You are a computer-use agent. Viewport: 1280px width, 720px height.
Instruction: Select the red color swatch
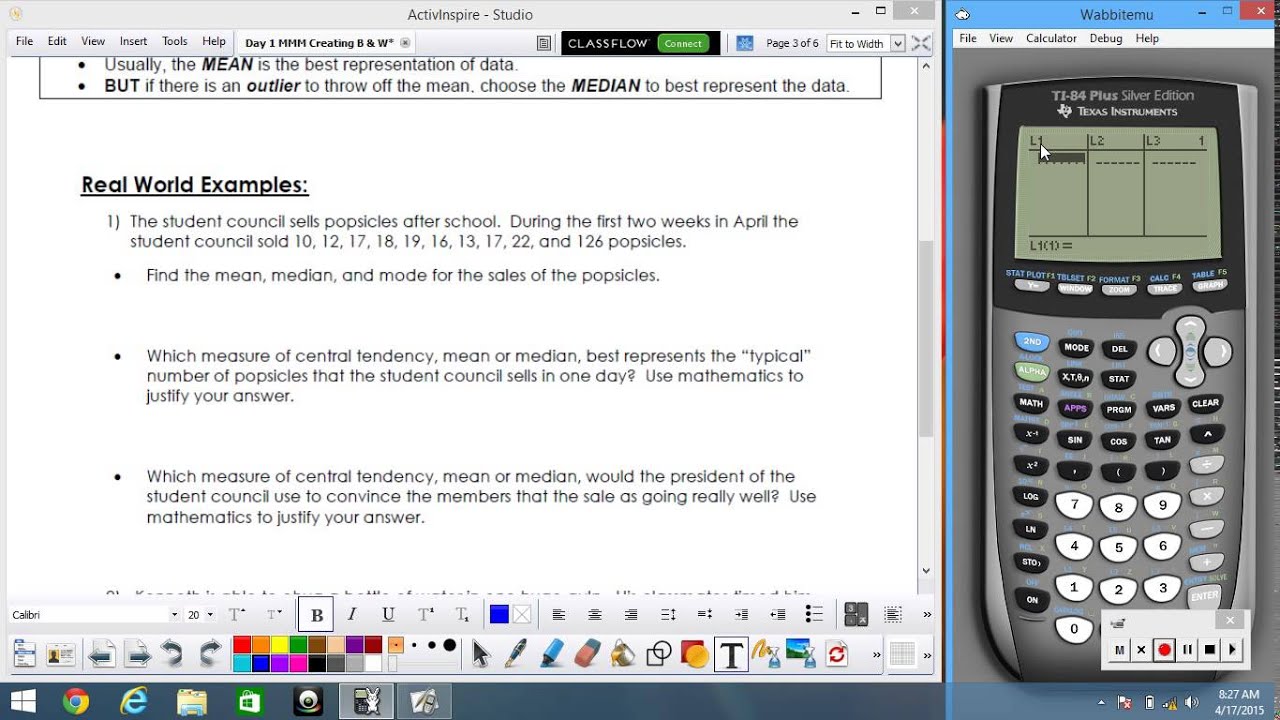(x=241, y=645)
